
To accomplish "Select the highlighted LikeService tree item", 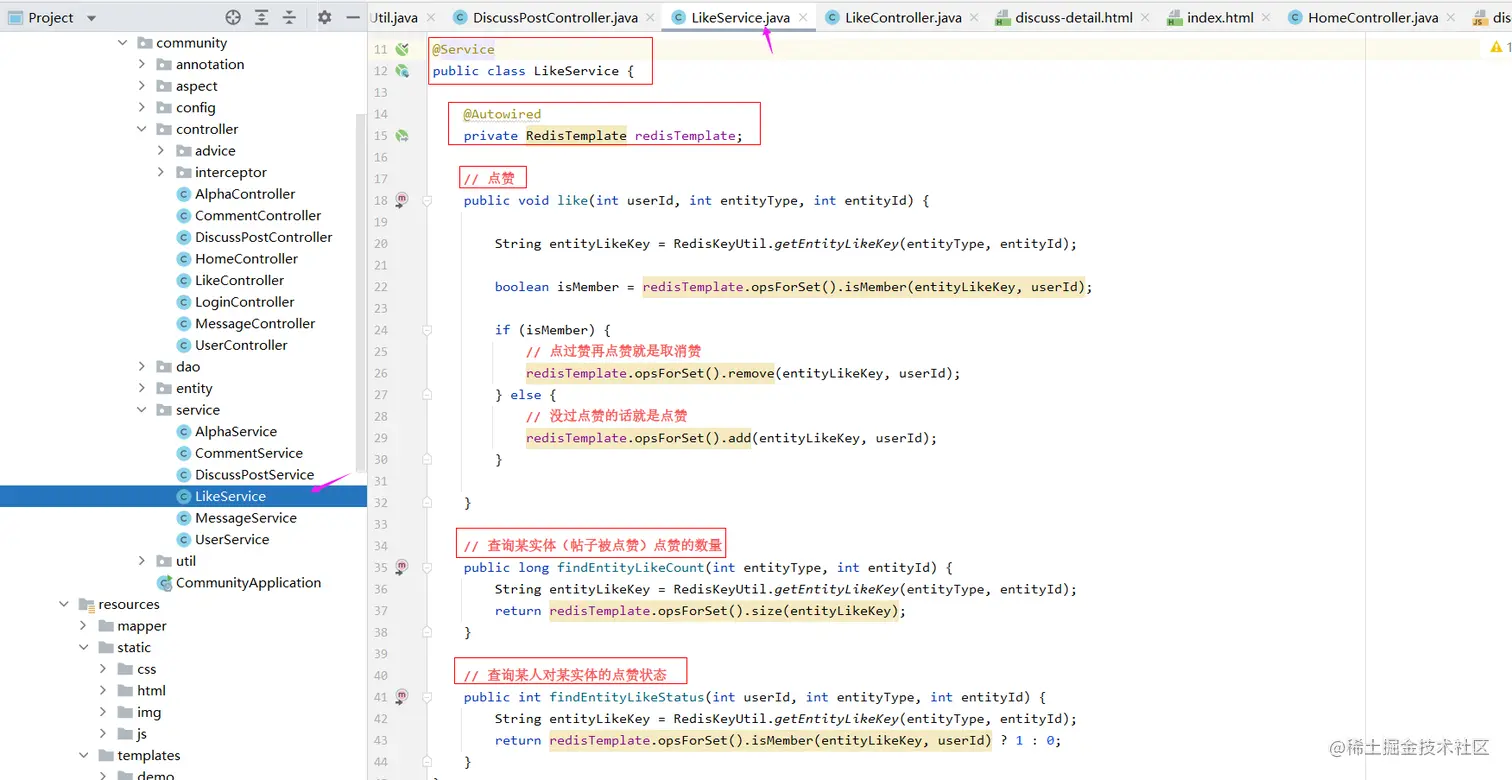I will coord(183,496).
